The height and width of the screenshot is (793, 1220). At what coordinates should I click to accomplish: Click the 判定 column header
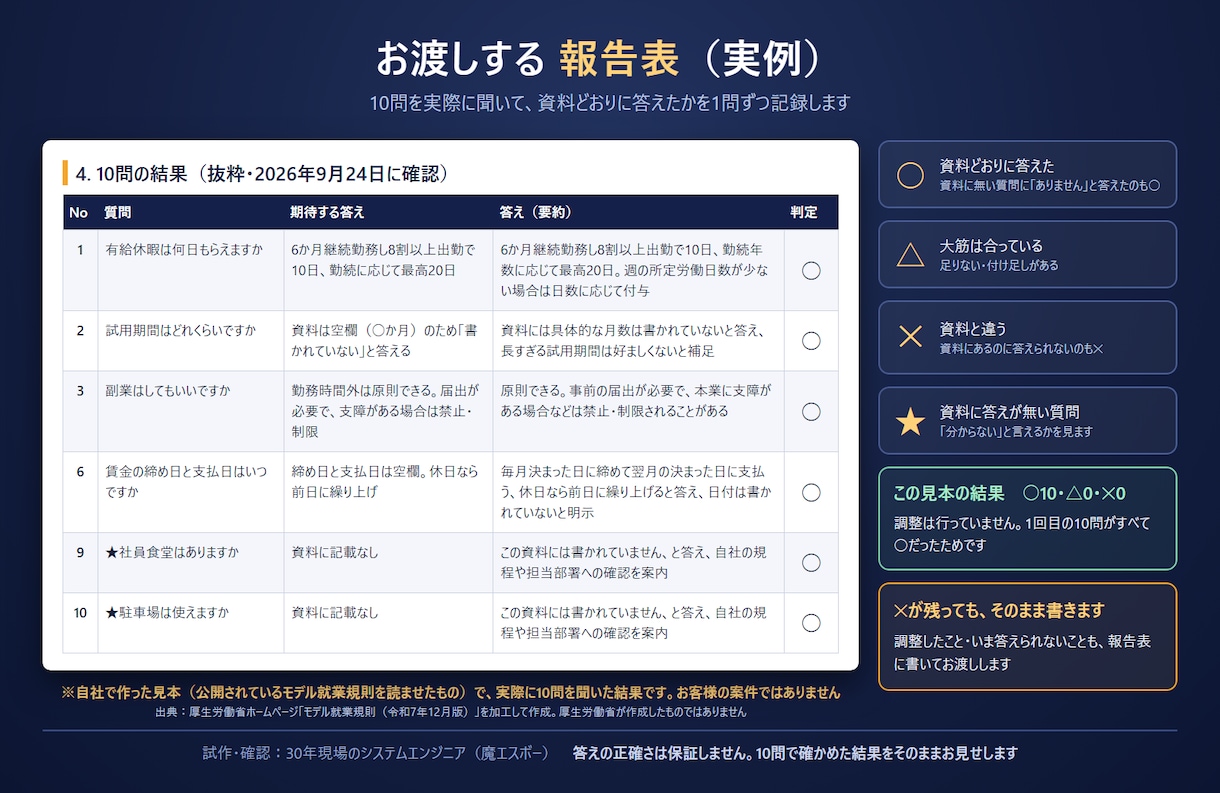click(x=803, y=212)
